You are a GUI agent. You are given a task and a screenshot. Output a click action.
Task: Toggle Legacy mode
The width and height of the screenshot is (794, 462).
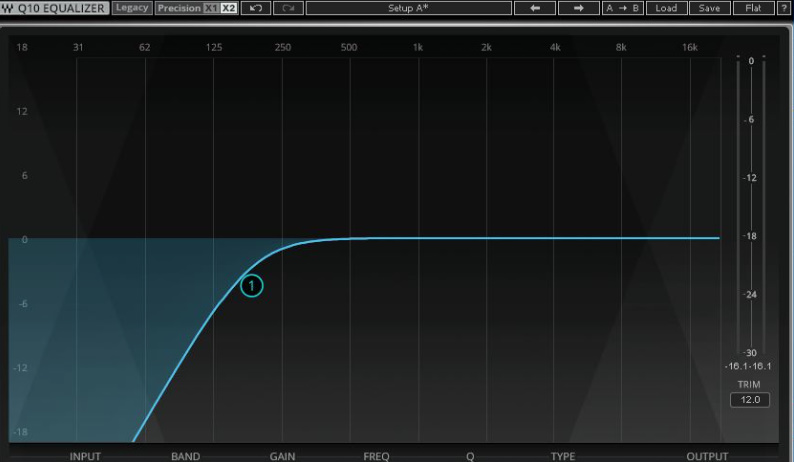tap(131, 8)
